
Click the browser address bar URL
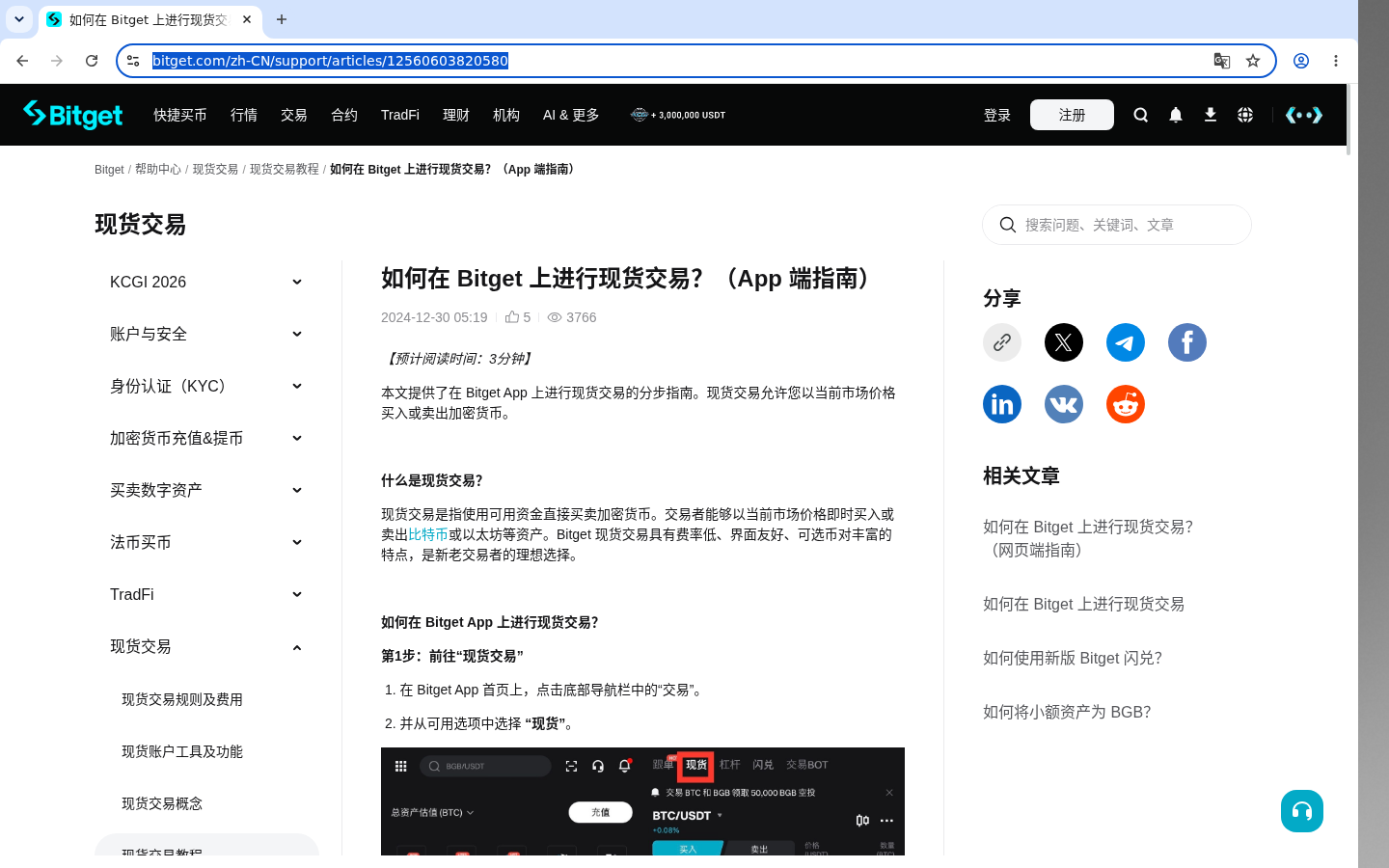point(330,61)
